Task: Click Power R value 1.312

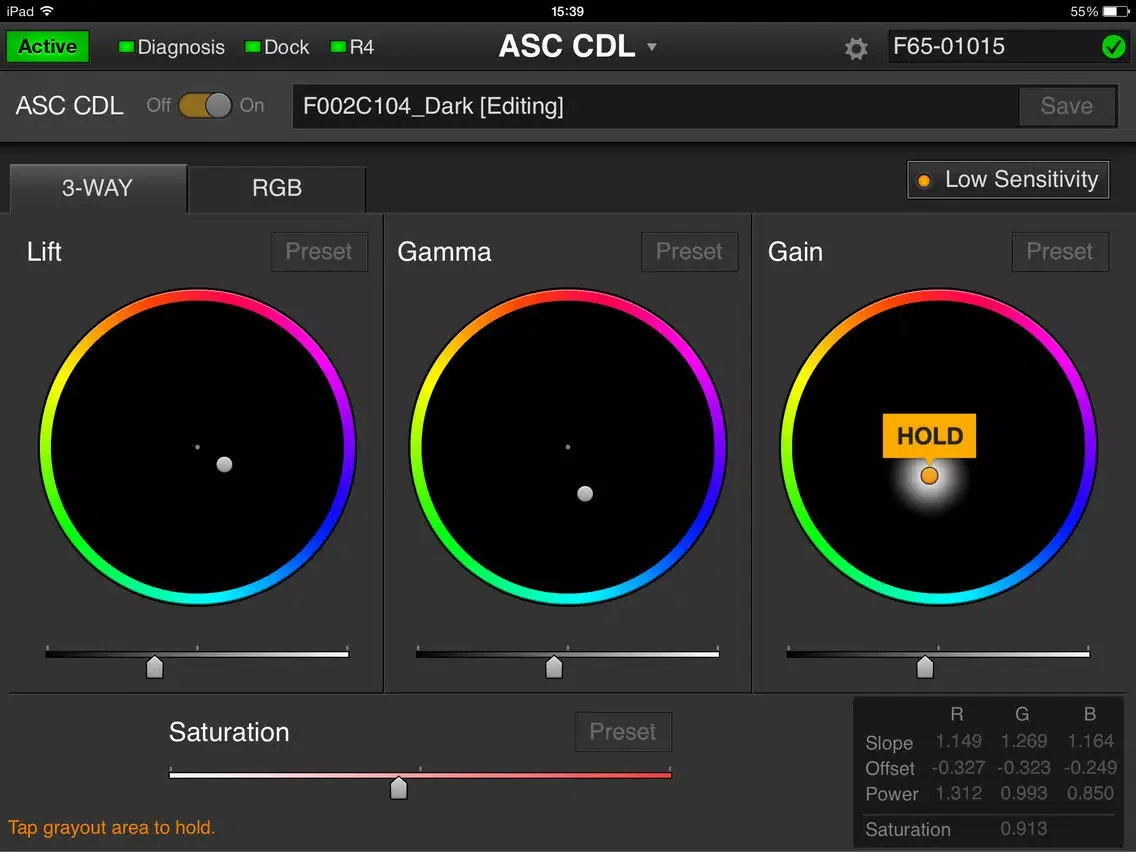Action: 958,793
